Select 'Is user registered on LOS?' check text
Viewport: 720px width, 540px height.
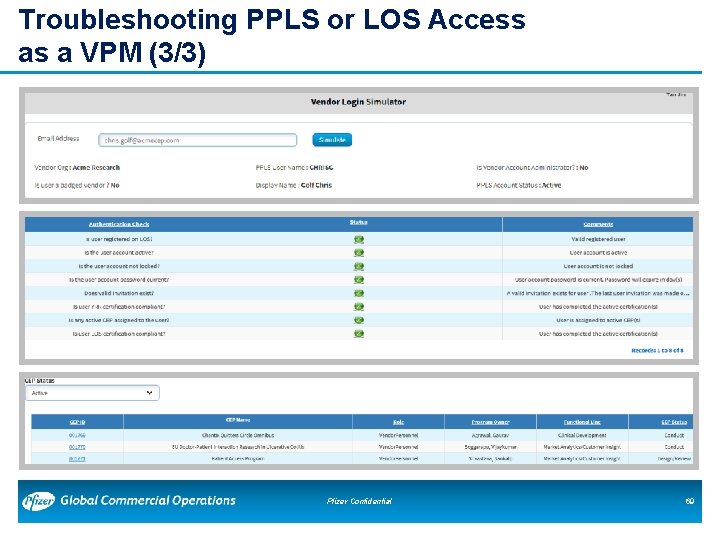119,239
